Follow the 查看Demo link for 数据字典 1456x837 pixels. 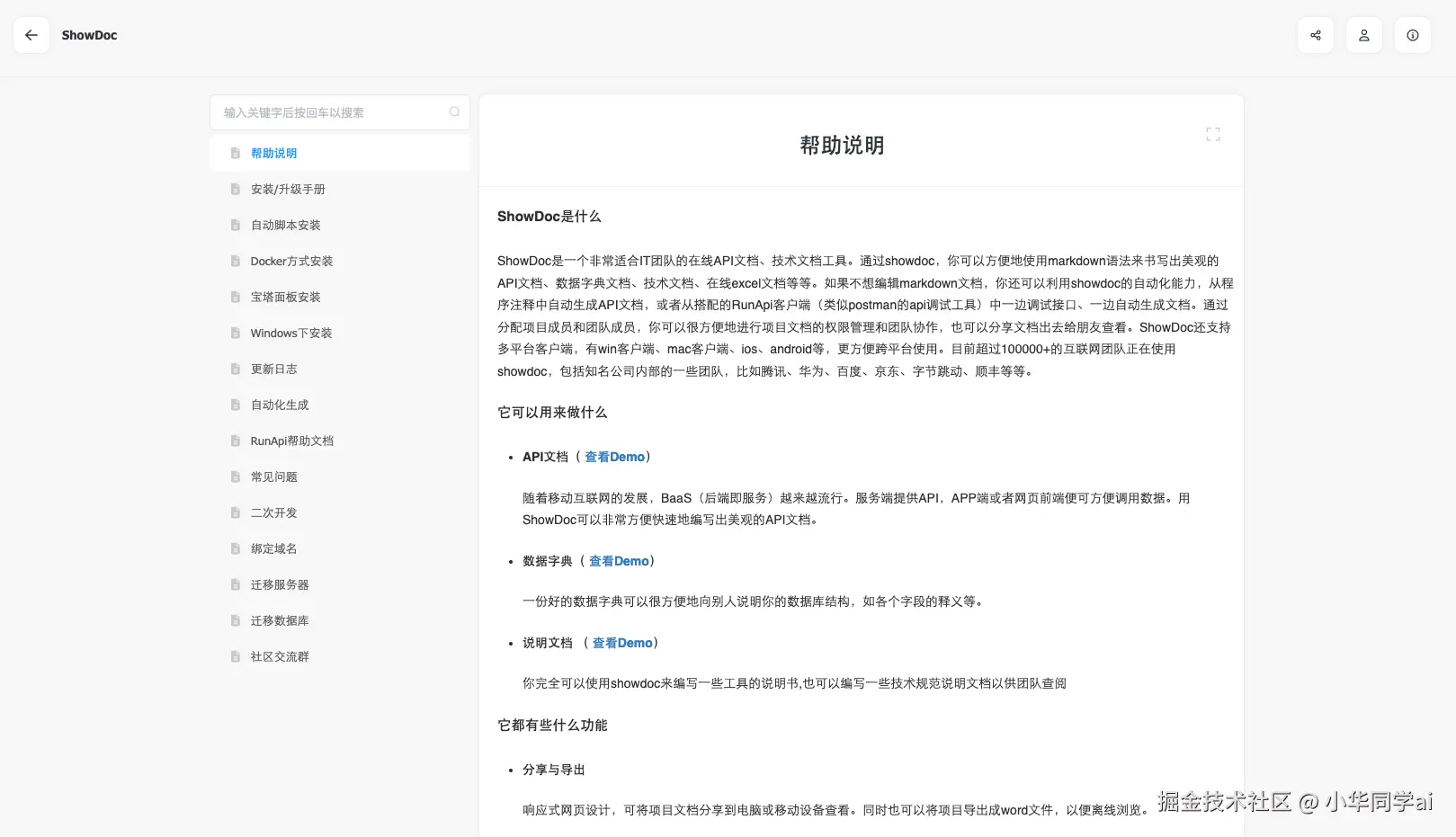[x=619, y=561]
